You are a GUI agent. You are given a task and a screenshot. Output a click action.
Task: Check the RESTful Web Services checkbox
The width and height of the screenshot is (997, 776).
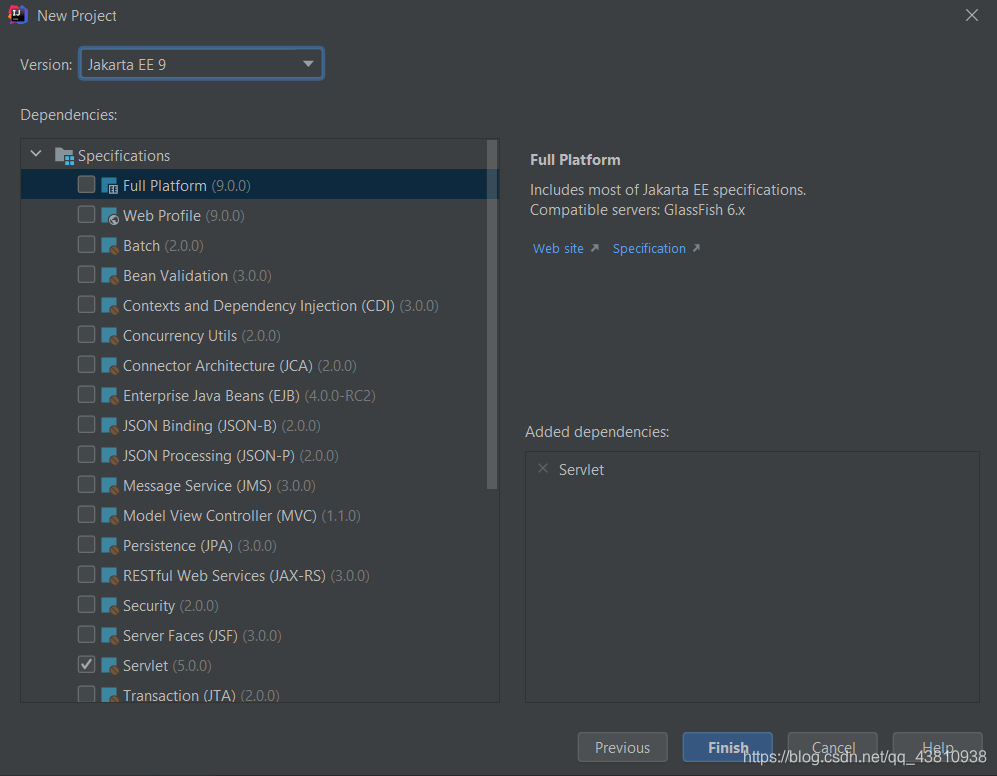[x=86, y=574]
